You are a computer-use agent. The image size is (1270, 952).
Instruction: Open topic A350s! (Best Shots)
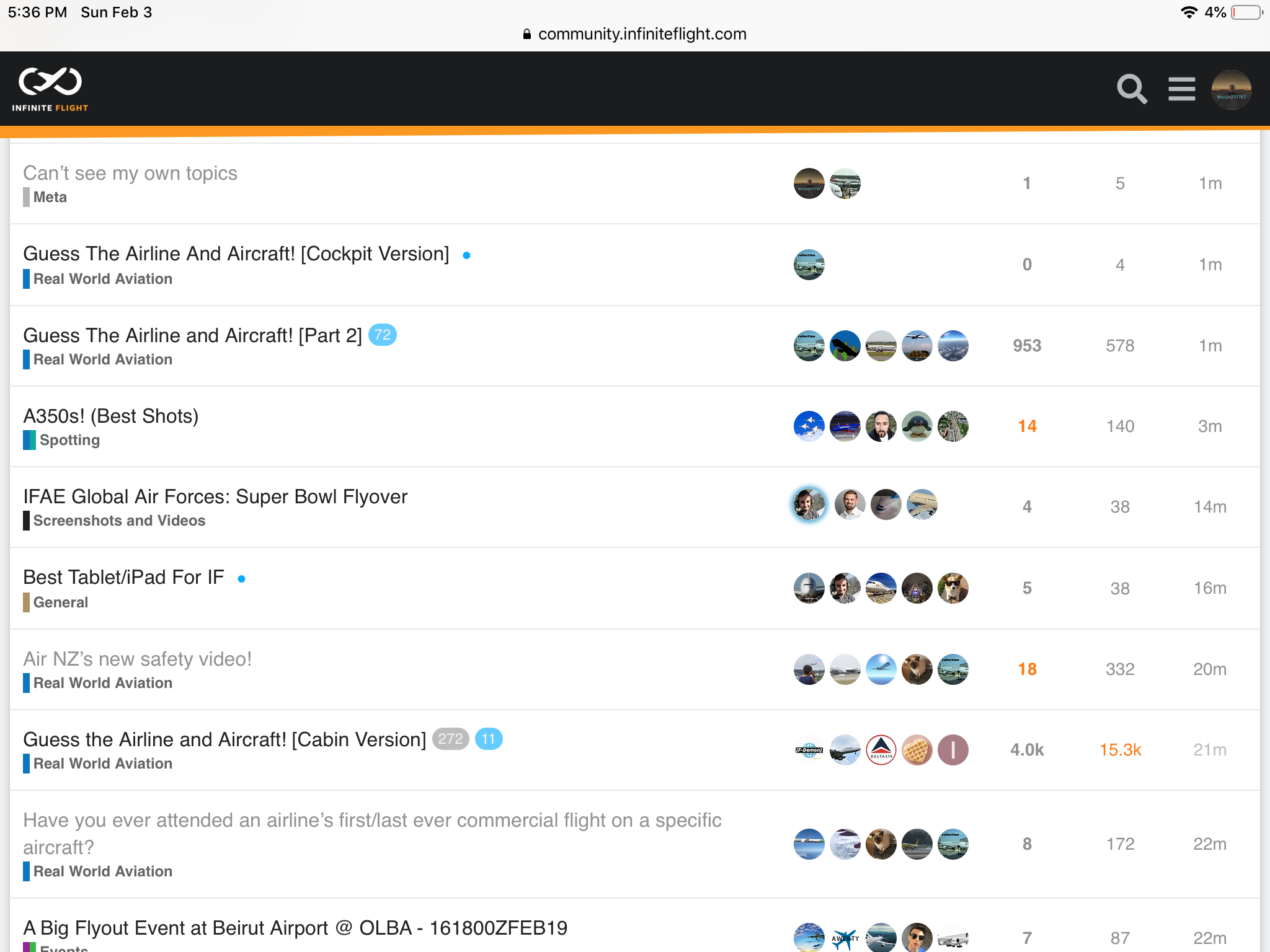(111, 416)
